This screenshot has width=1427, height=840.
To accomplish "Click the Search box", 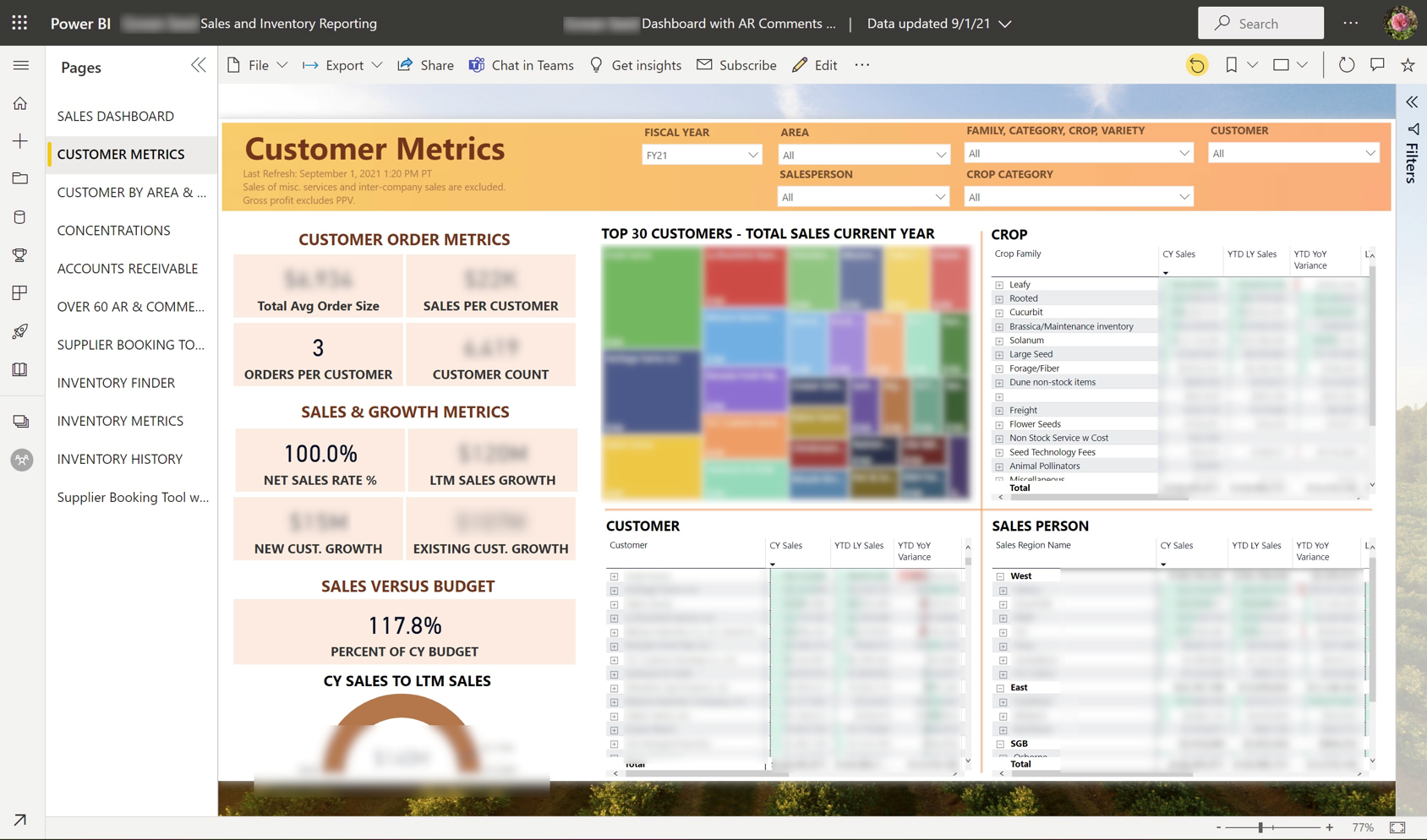I will point(1260,23).
